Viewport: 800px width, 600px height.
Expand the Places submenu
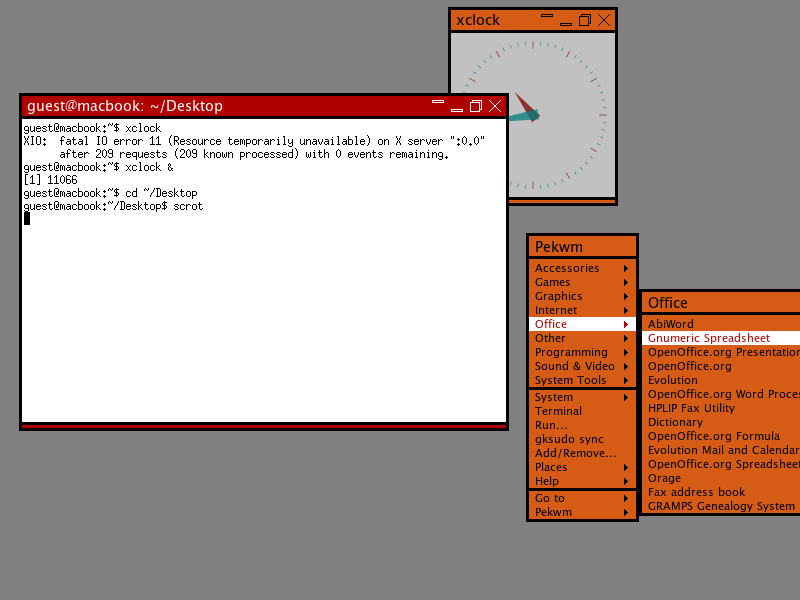pos(582,467)
